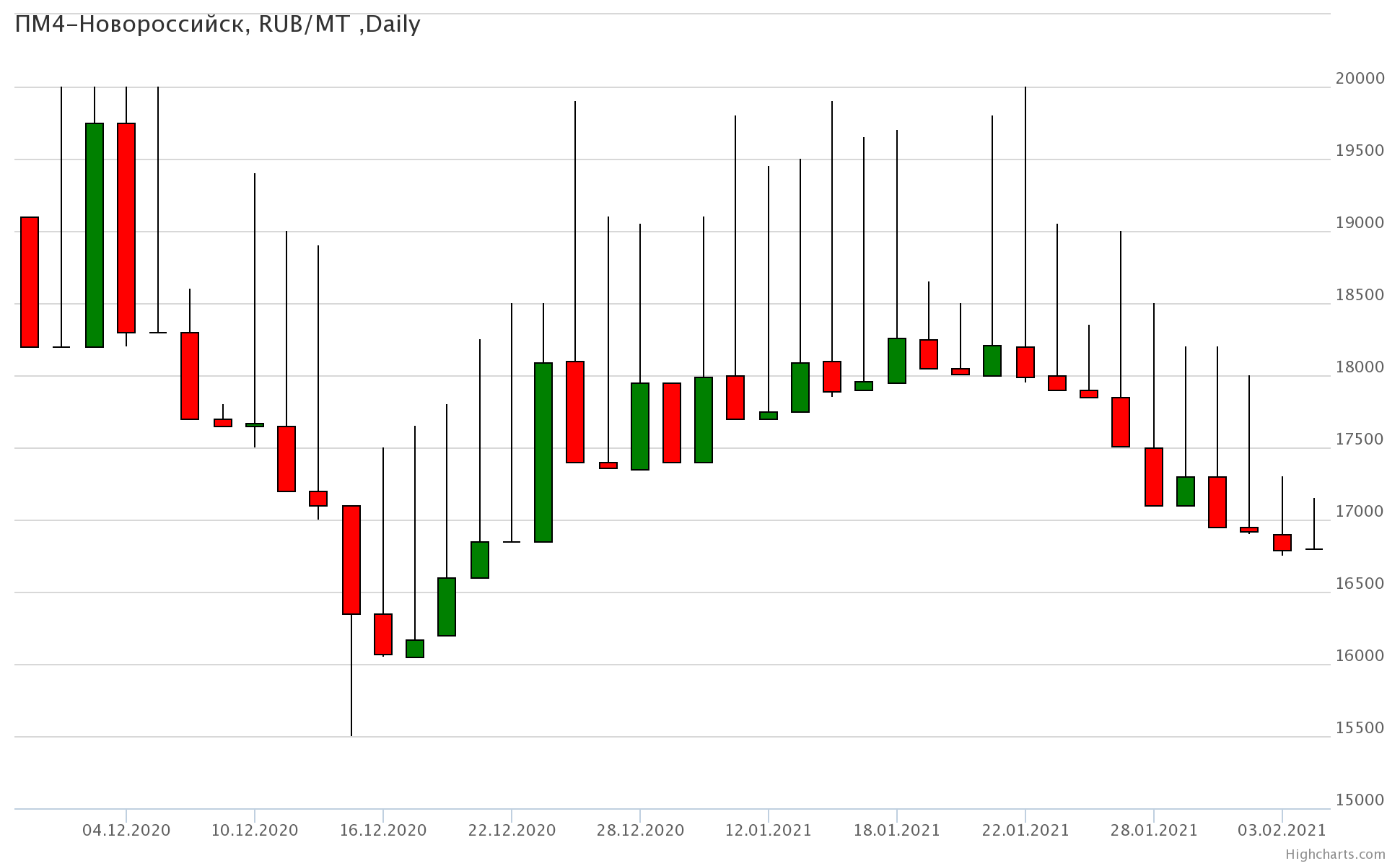Click the 04.12.2020 x-axis date label
Viewport: 1400px width, 866px height.
[x=126, y=831]
